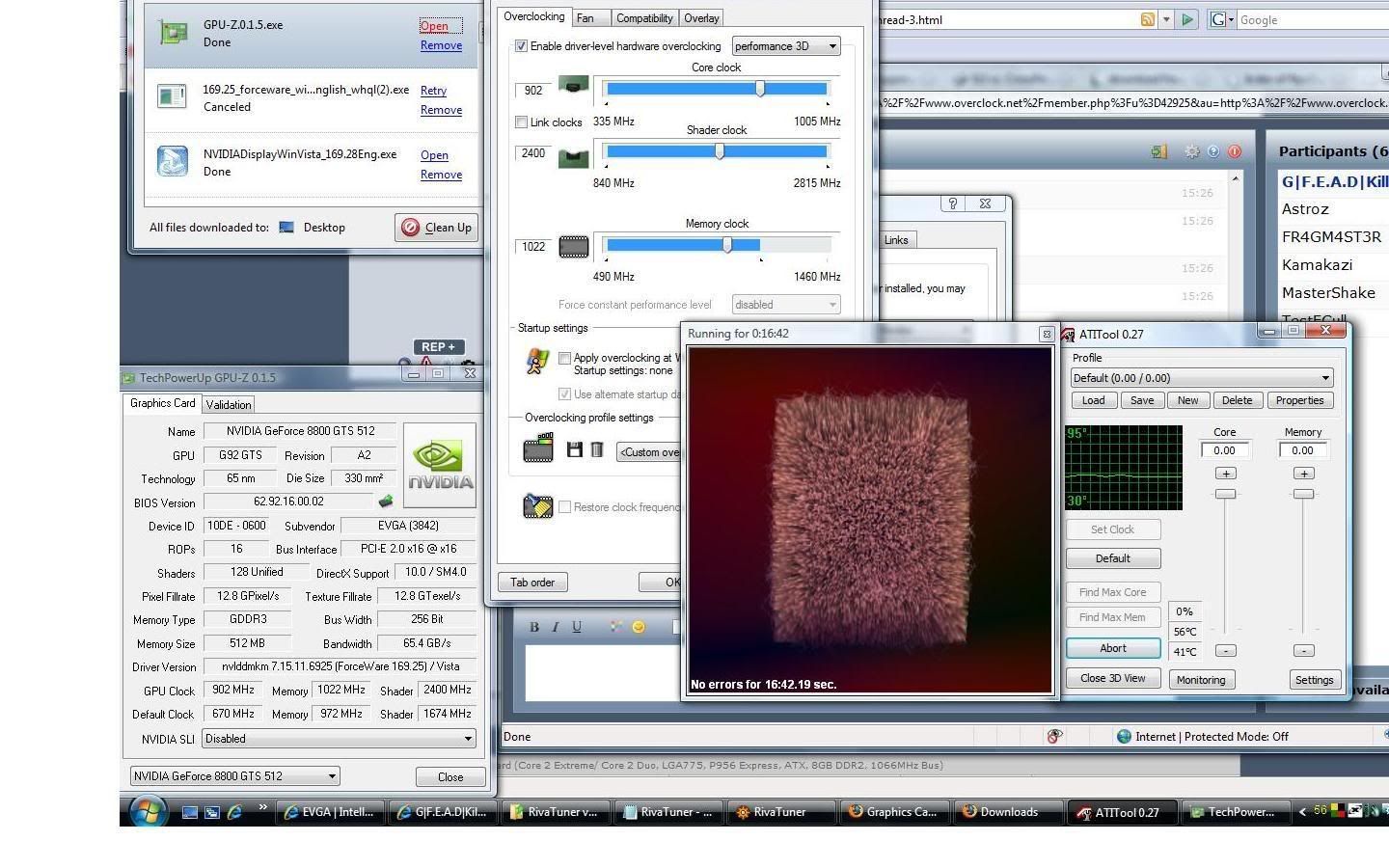Click the startup settings Windows icon
Viewport: 1389px width, 868px height.
point(537,362)
